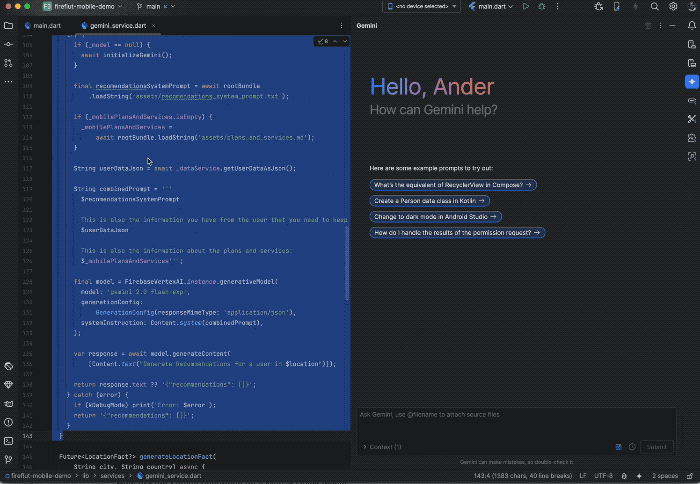The height and width of the screenshot is (484, 700).
Task: Open editor tabs options vertical dots
Action: coord(342,26)
